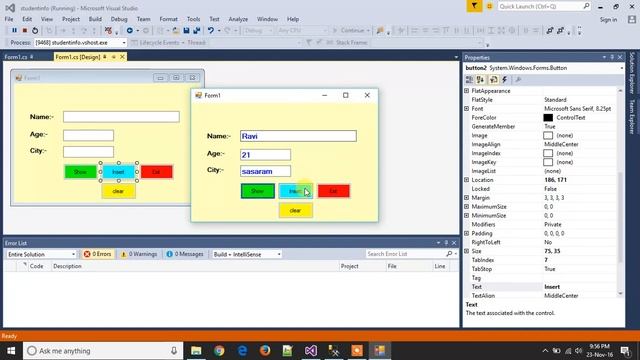Screen dimensions: 640x360
Task: Click the City field containing sasaram
Action: coord(266,171)
